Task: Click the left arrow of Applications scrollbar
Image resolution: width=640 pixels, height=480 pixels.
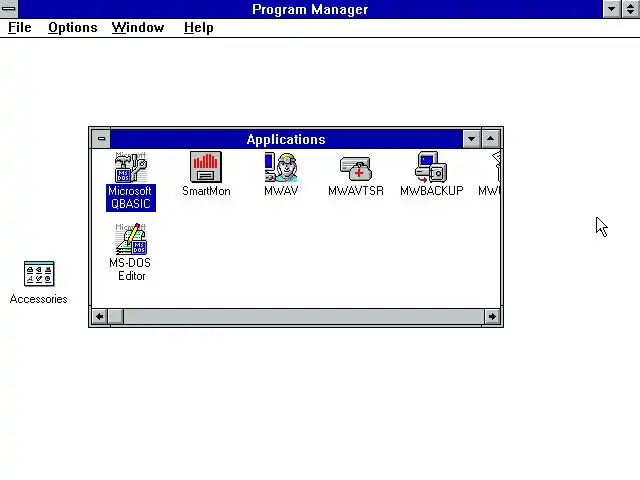Action: (100, 316)
